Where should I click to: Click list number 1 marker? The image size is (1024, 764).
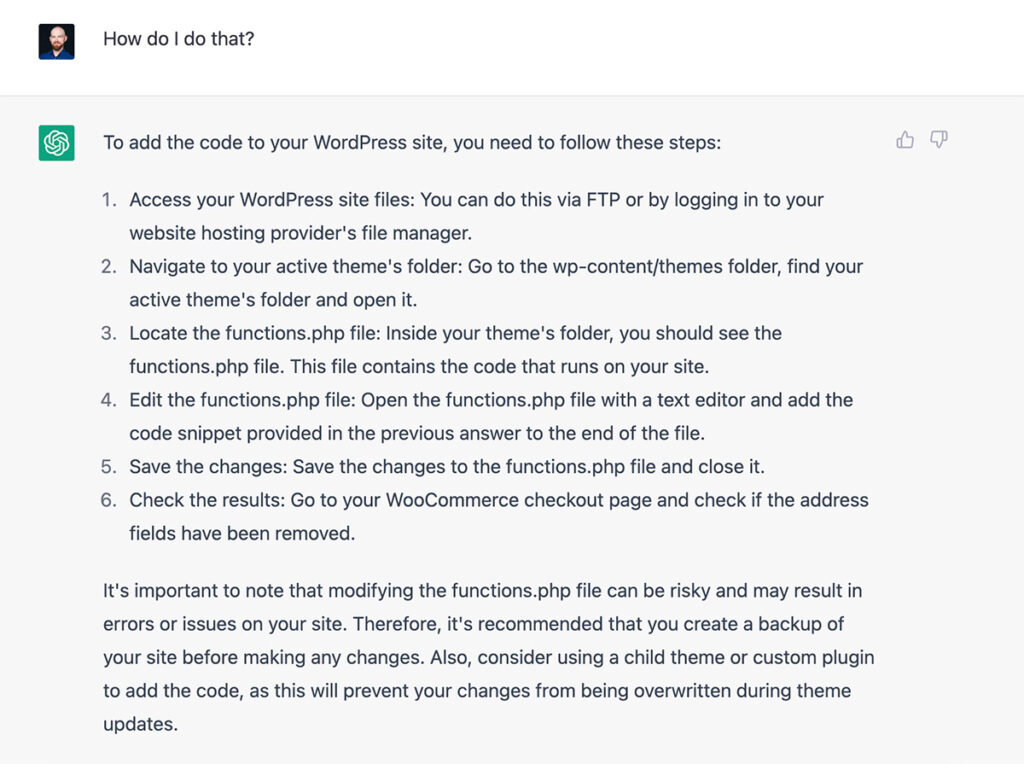coord(109,200)
